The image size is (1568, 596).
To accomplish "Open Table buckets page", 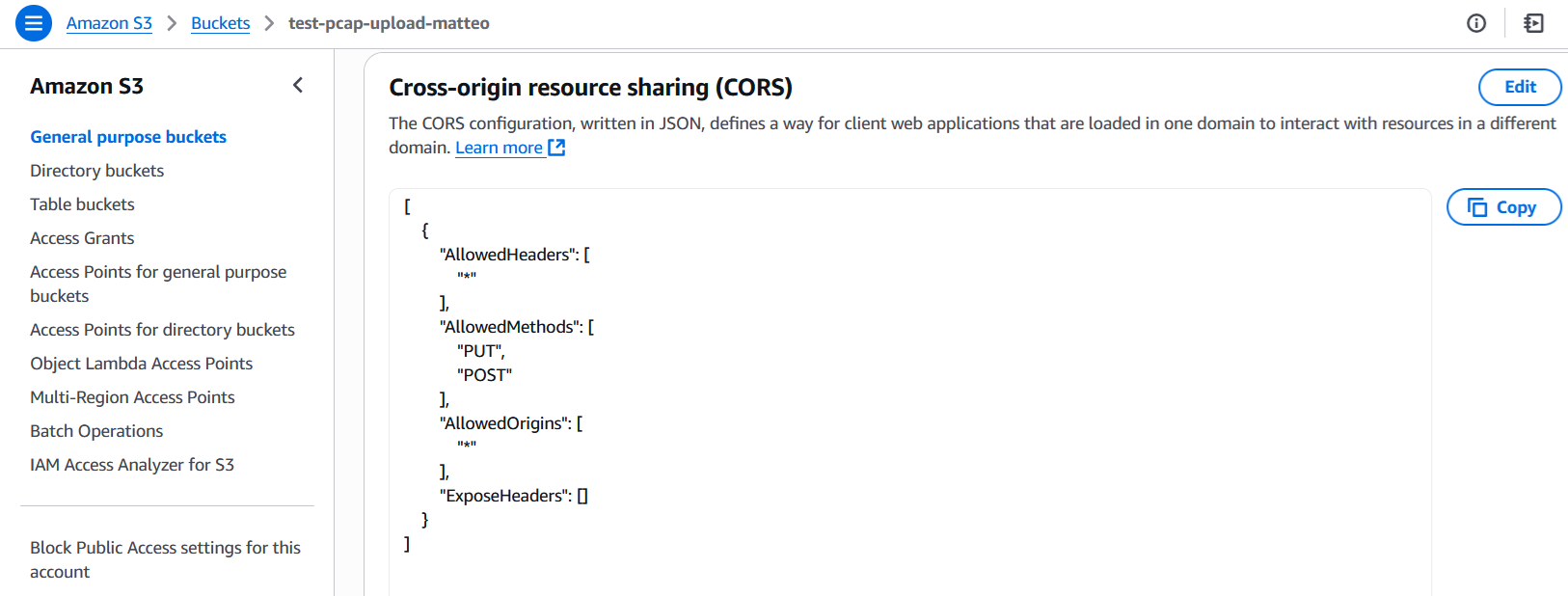I will [82, 204].
